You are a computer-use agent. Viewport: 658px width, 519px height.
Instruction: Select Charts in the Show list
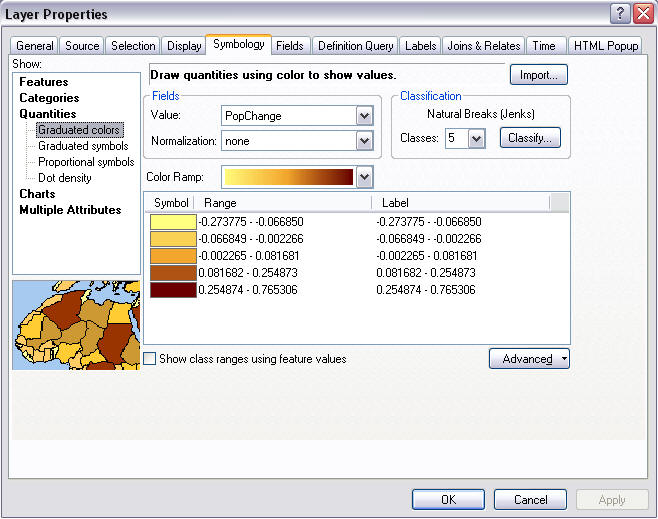[37, 194]
